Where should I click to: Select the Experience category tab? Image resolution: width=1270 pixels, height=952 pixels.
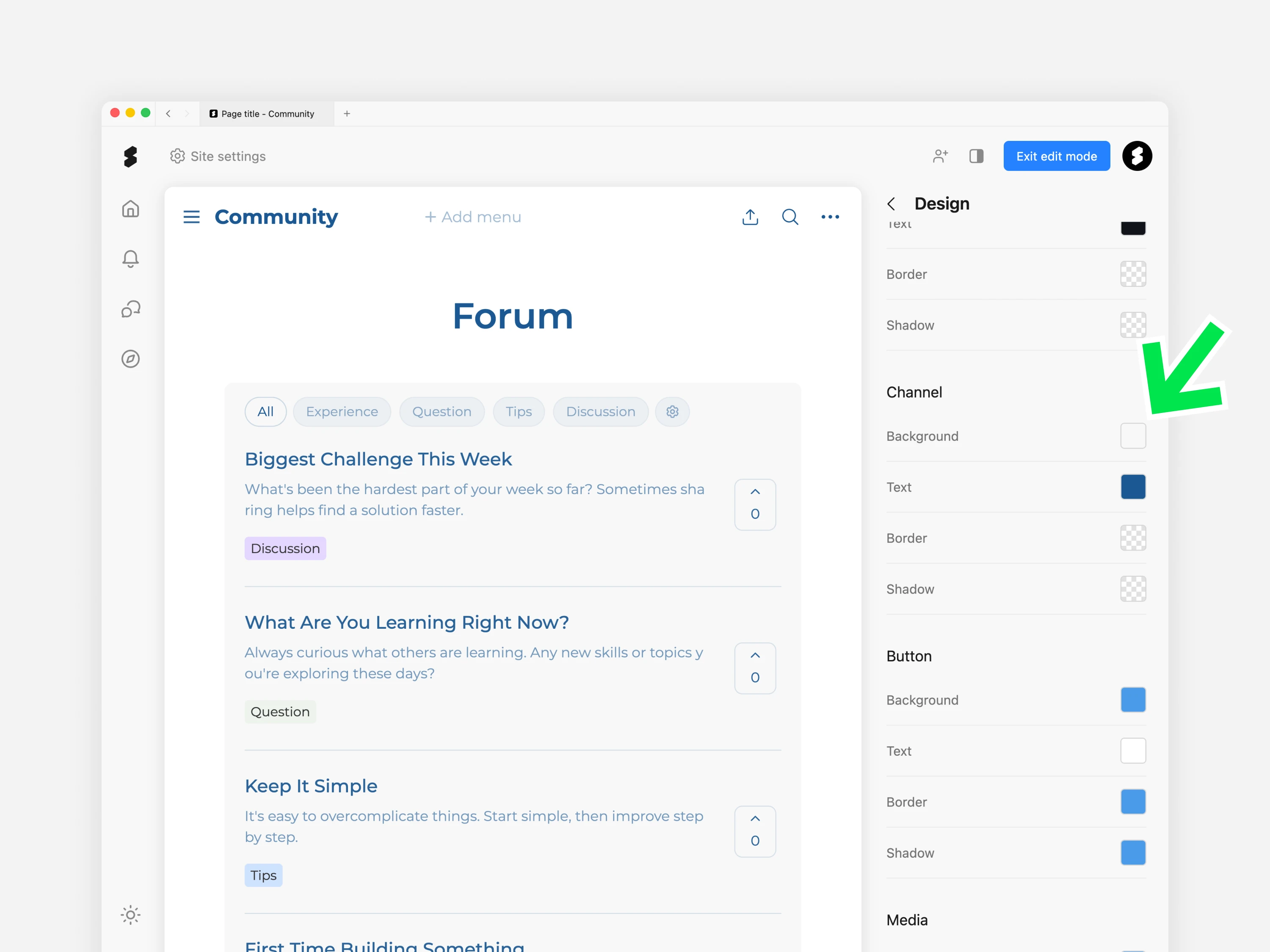342,411
